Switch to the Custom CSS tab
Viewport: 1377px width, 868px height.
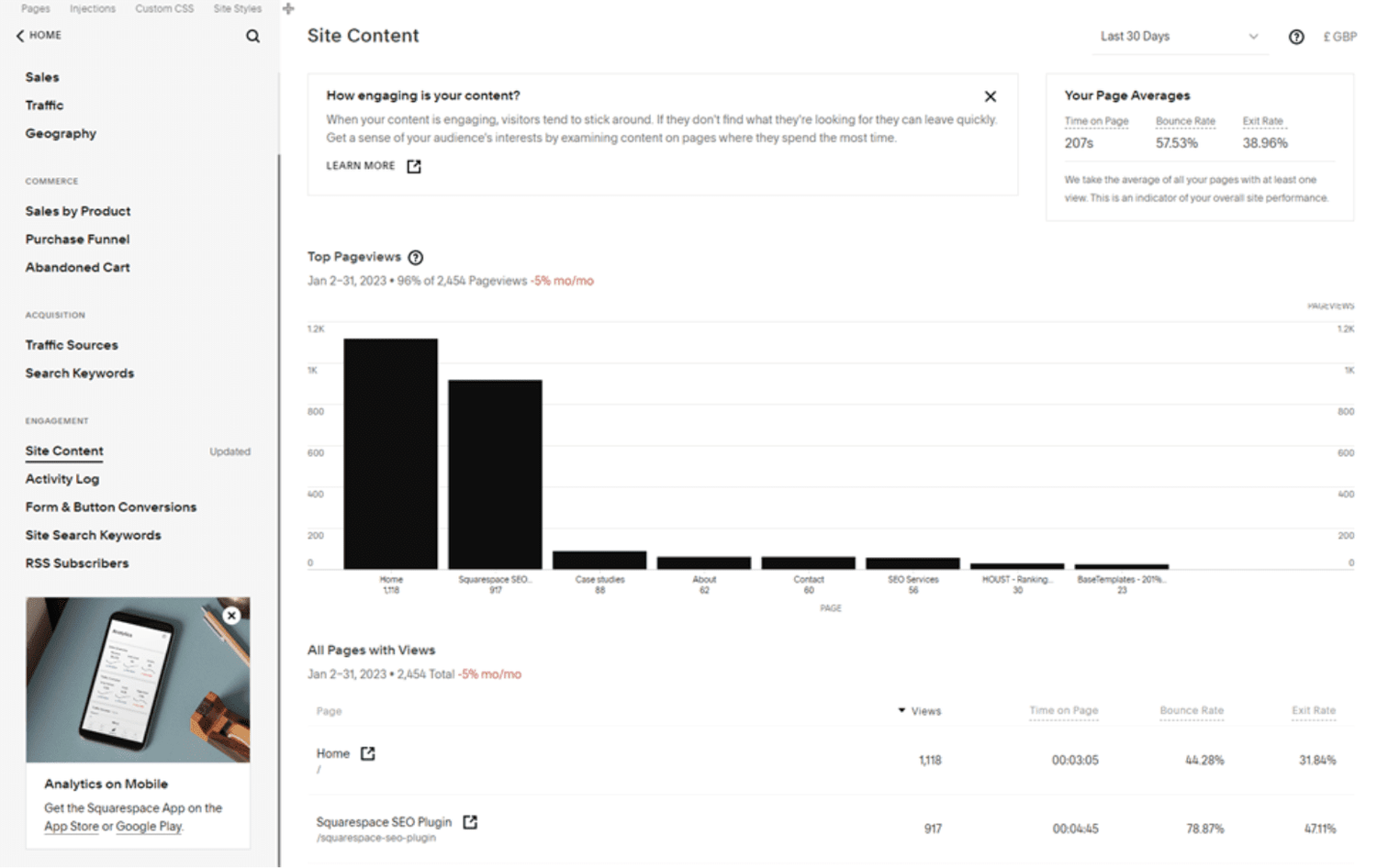pos(163,8)
